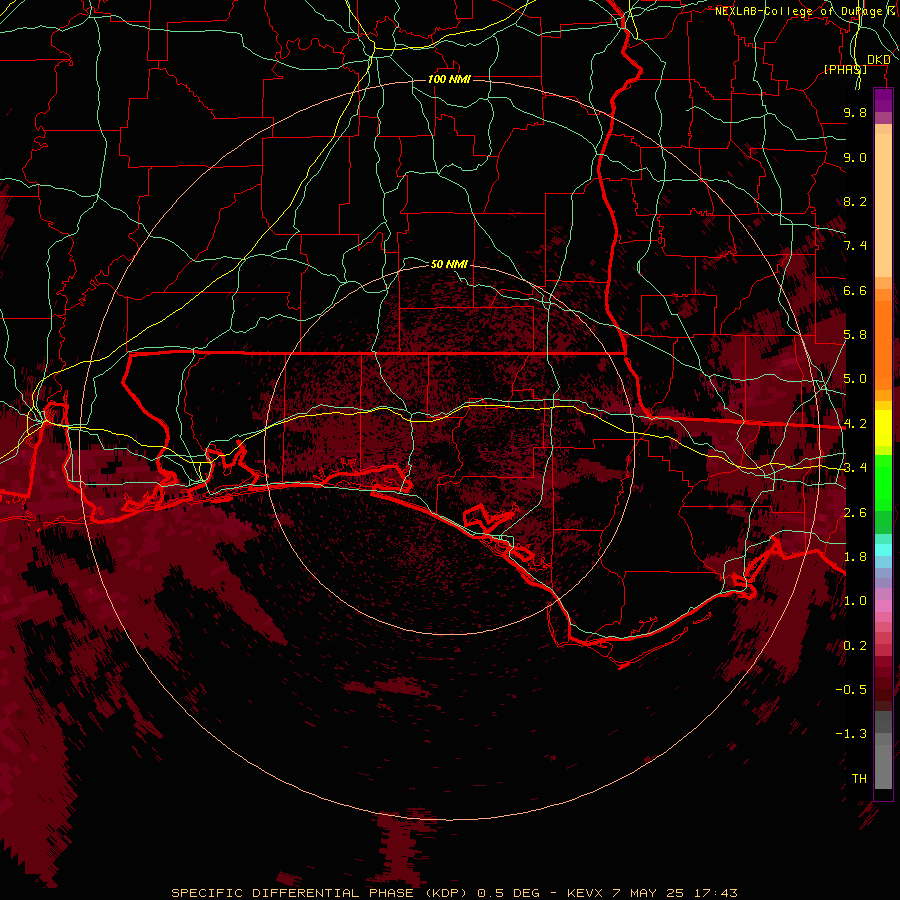Click the "TH" threshold label on legend
The height and width of the screenshot is (900, 900).
(859, 779)
